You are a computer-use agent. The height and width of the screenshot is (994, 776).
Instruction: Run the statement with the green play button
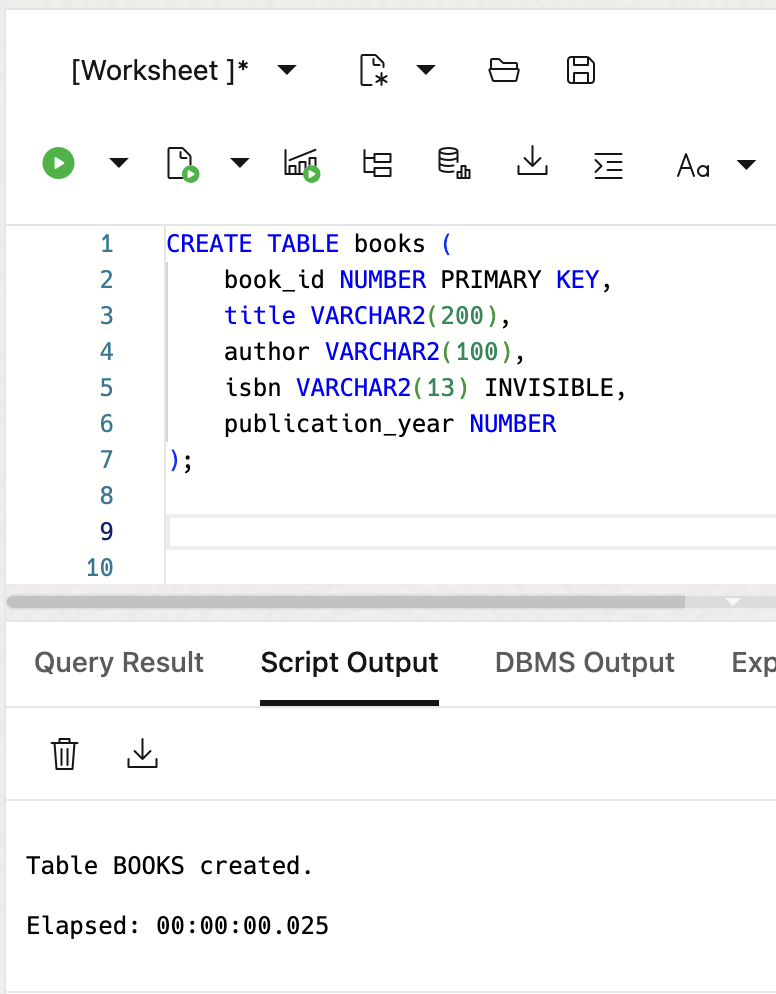tap(58, 164)
